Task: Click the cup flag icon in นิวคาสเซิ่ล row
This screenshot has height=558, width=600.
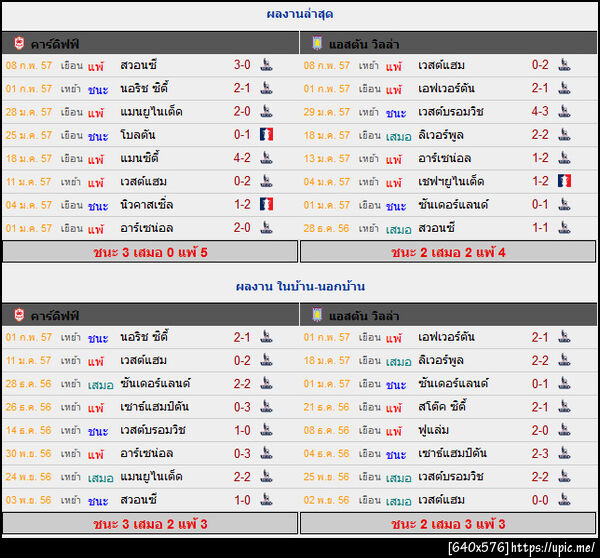Action: tap(266, 204)
